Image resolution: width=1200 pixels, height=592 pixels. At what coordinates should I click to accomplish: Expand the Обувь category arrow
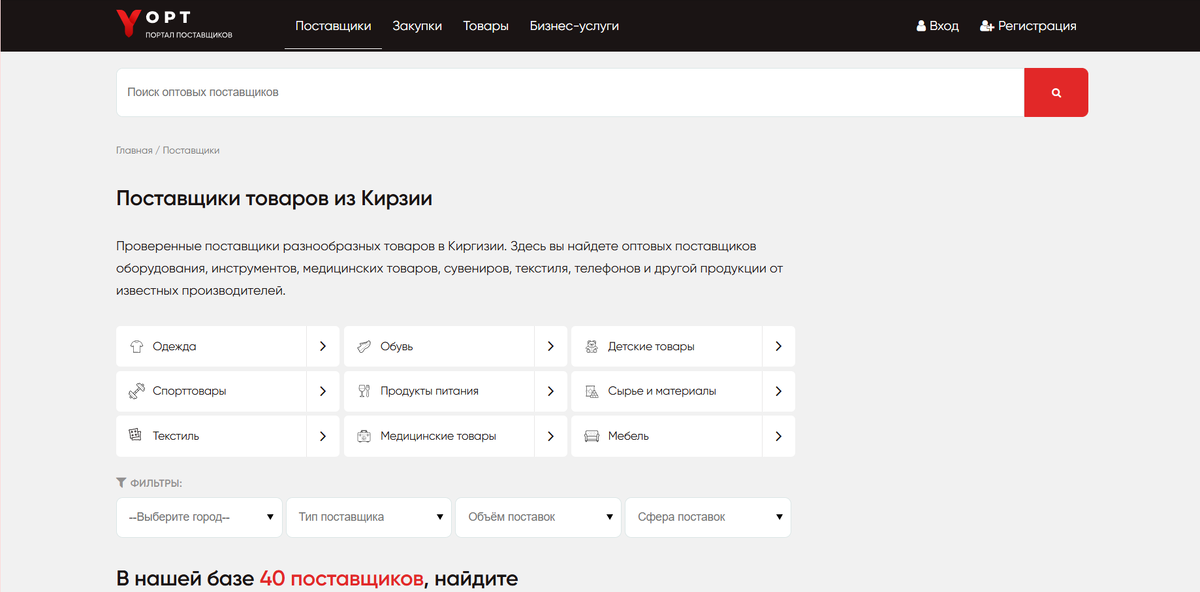(551, 346)
